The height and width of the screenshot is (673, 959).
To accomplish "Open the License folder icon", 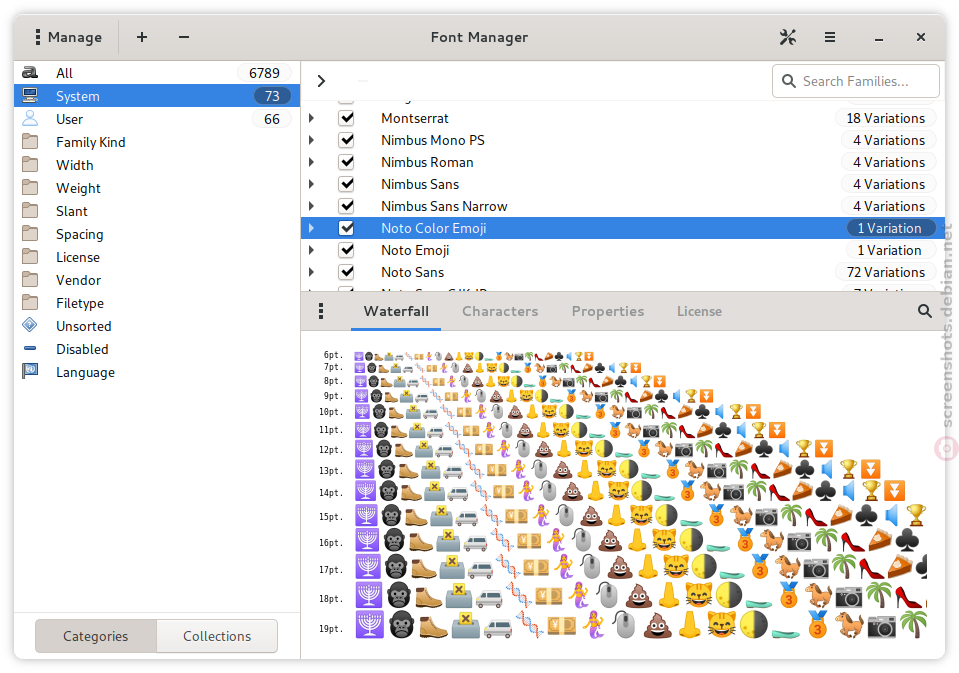I will pos(30,257).
